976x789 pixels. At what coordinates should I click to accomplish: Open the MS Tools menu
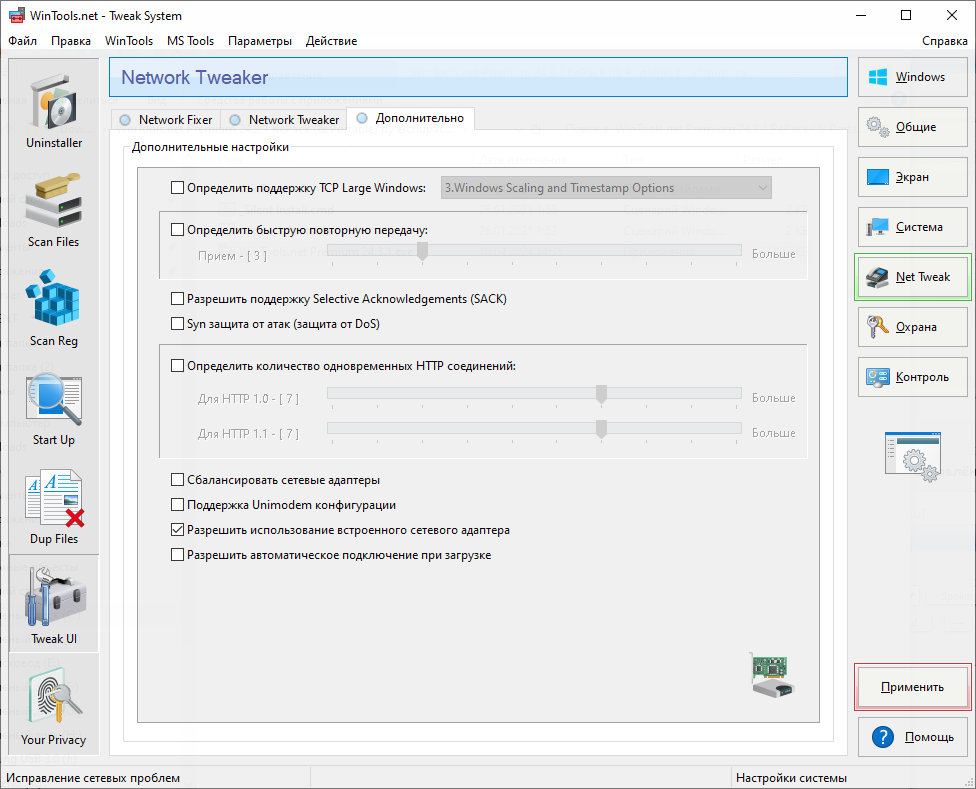pyautogui.click(x=190, y=41)
